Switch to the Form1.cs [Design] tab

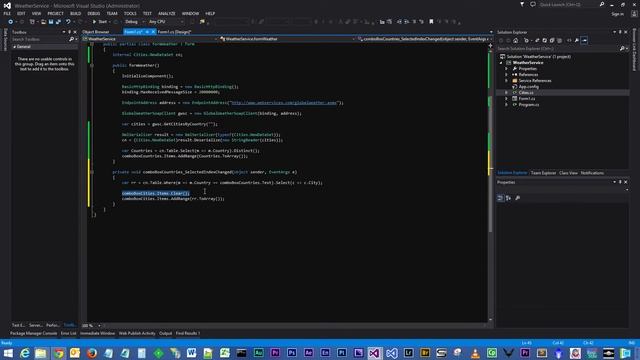pos(174,32)
